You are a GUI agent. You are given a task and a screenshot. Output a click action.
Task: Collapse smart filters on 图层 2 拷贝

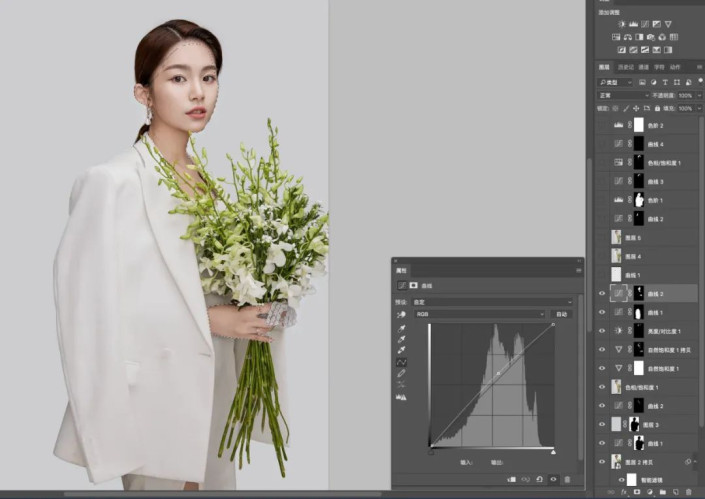coord(695,462)
